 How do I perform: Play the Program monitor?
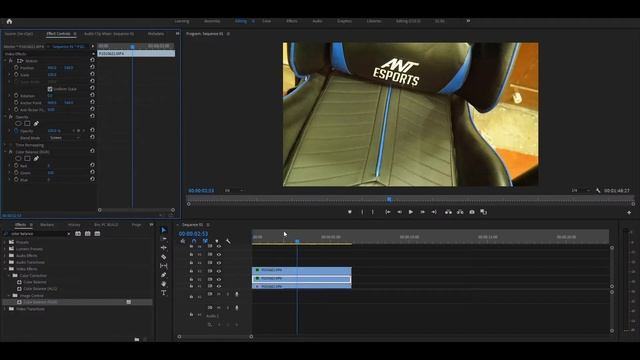tap(411, 212)
